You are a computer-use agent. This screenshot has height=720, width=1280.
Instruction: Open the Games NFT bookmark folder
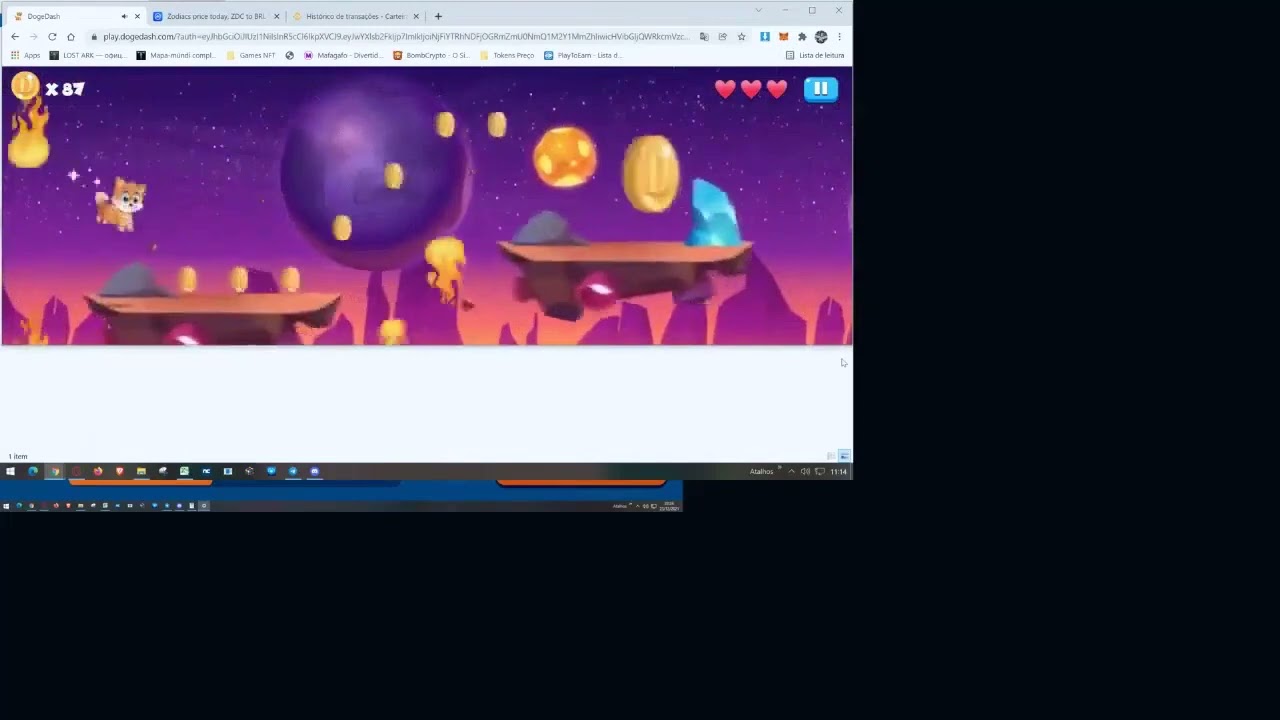point(251,55)
